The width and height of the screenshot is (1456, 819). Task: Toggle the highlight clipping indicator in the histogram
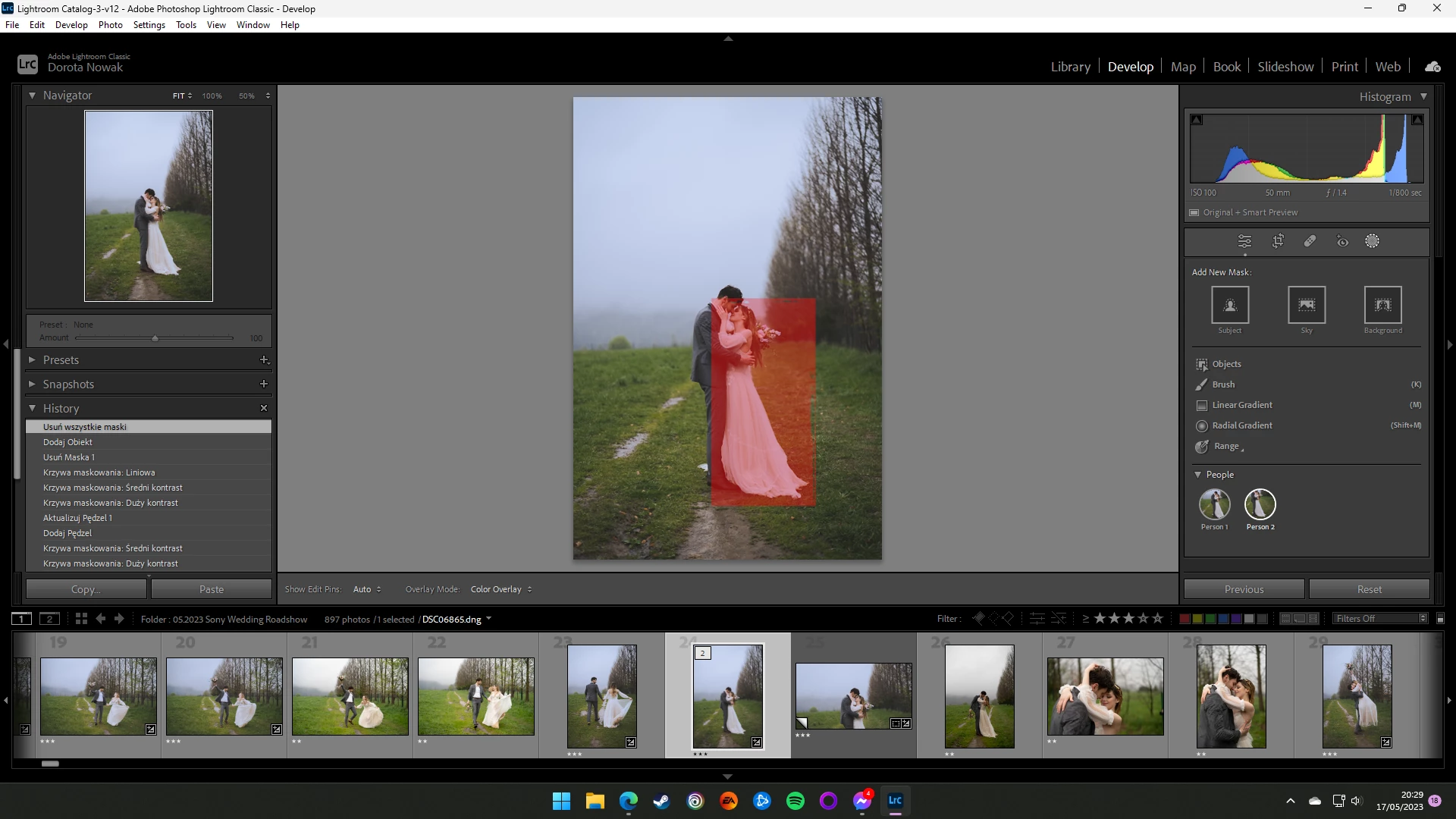(1417, 120)
